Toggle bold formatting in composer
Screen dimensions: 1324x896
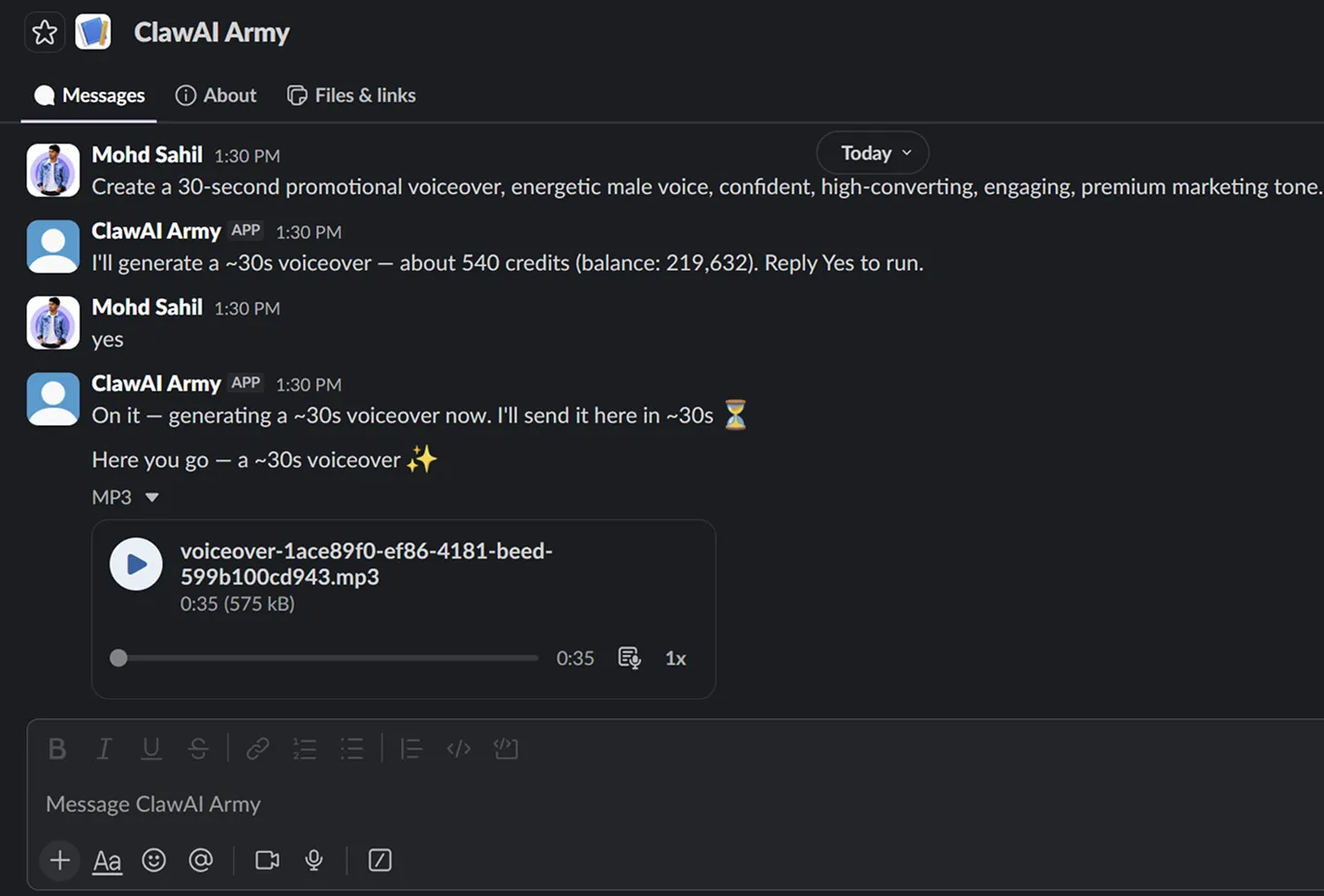(57, 748)
